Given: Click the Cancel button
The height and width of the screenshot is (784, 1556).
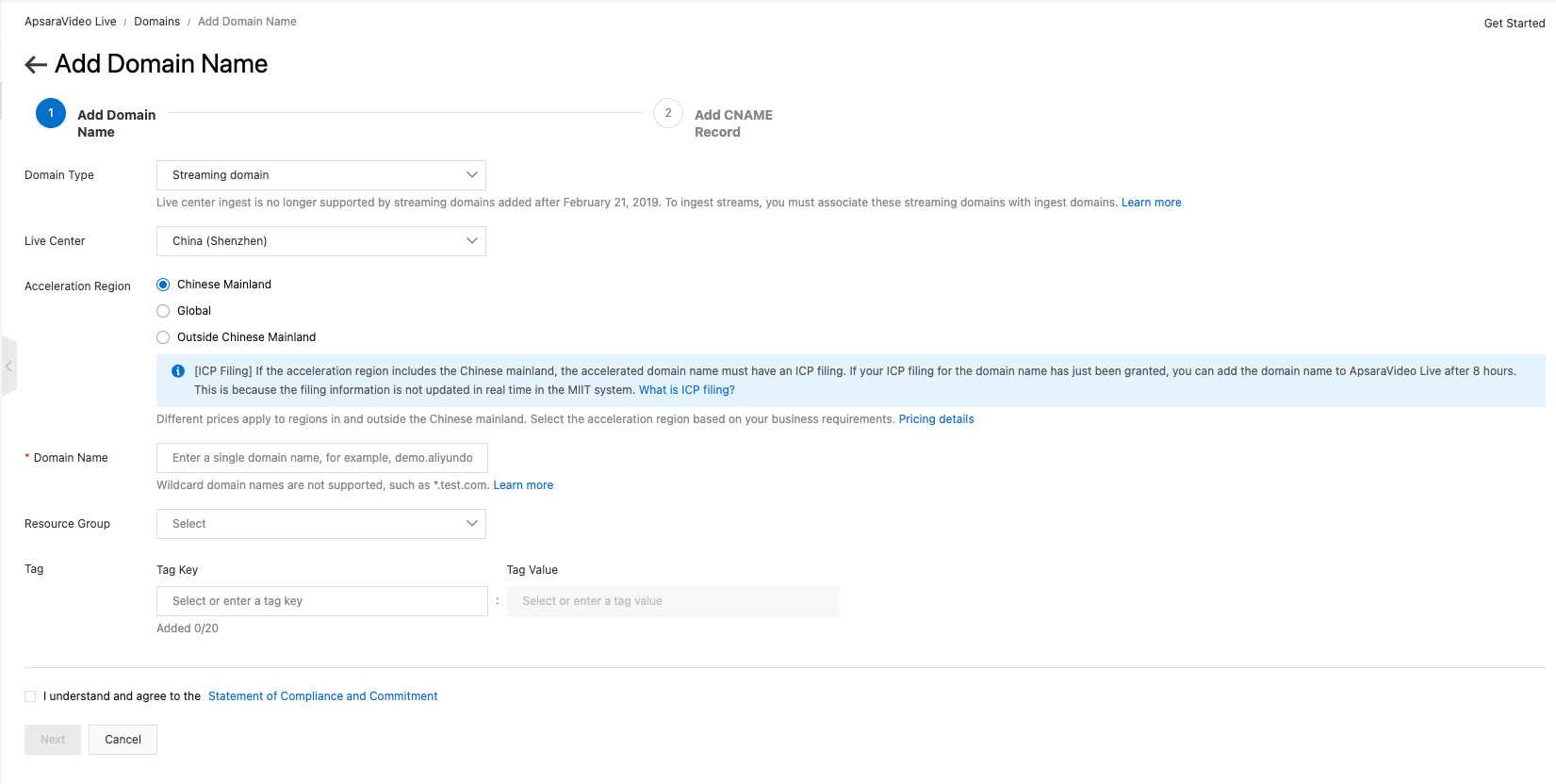Looking at the screenshot, I should tap(123, 740).
